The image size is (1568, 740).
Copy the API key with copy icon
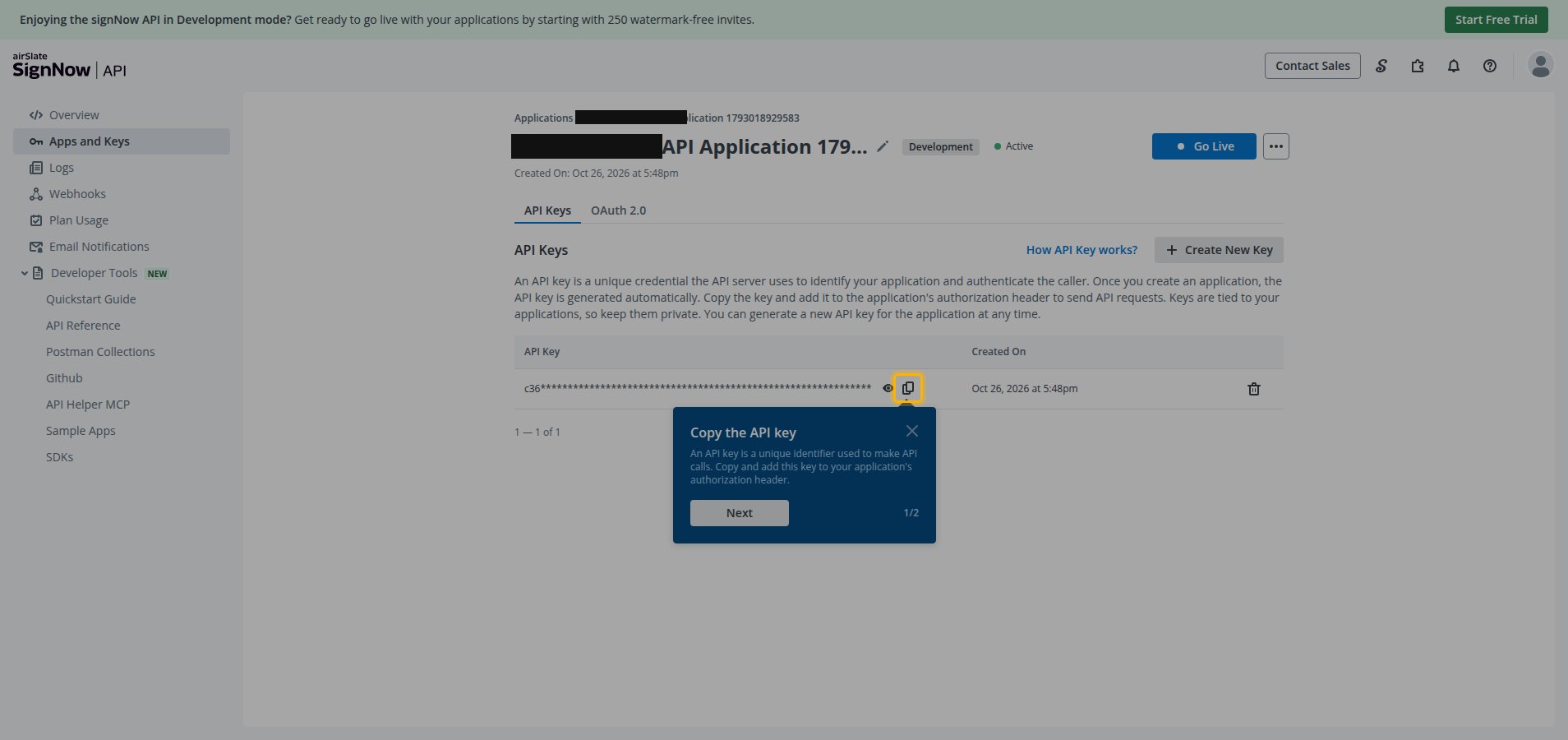click(x=908, y=388)
